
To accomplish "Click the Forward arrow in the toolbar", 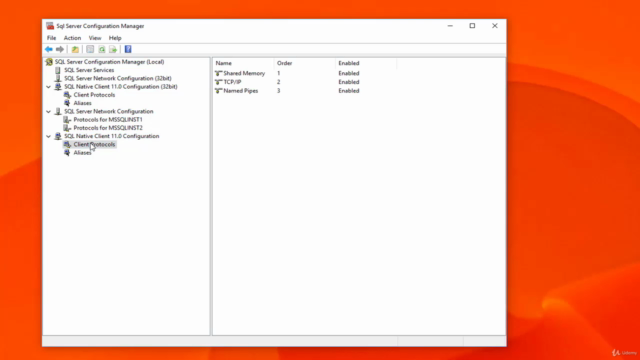I will click(x=60, y=49).
